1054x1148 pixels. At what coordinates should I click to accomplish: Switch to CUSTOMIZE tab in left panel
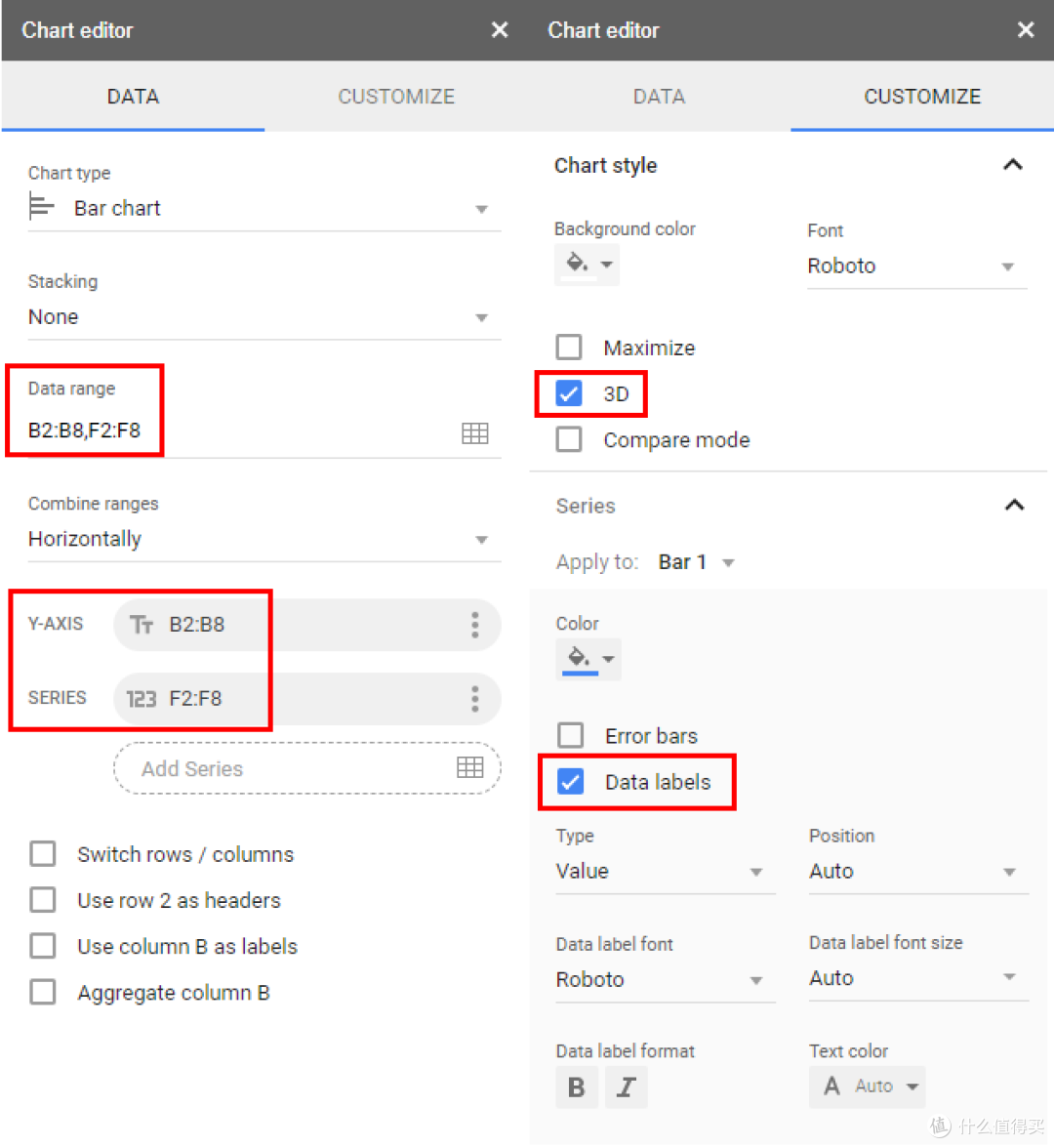[396, 97]
